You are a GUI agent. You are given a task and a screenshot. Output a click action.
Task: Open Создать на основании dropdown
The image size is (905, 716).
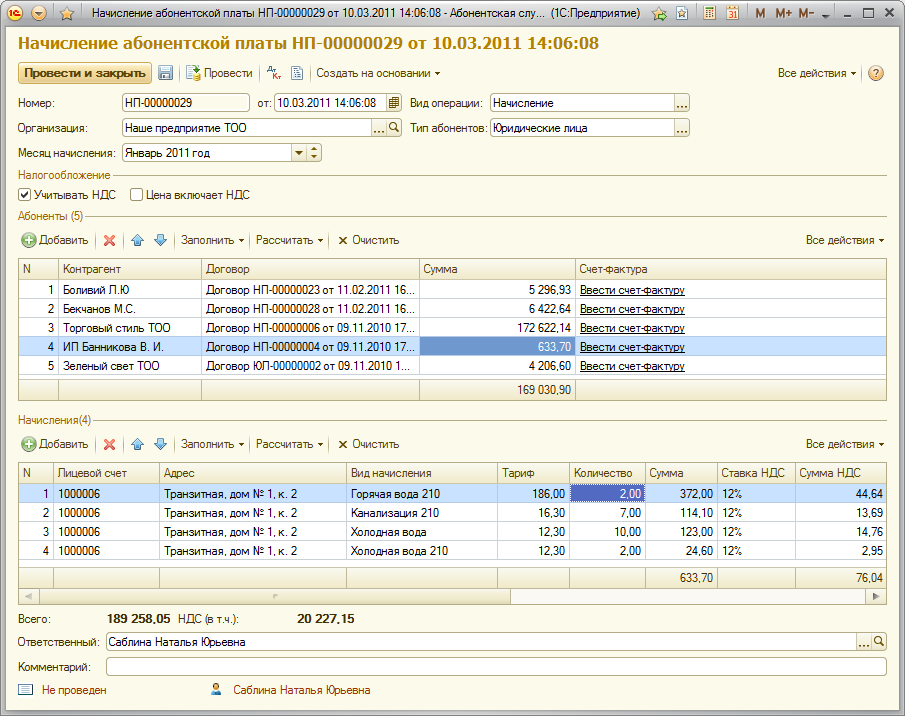[x=378, y=73]
